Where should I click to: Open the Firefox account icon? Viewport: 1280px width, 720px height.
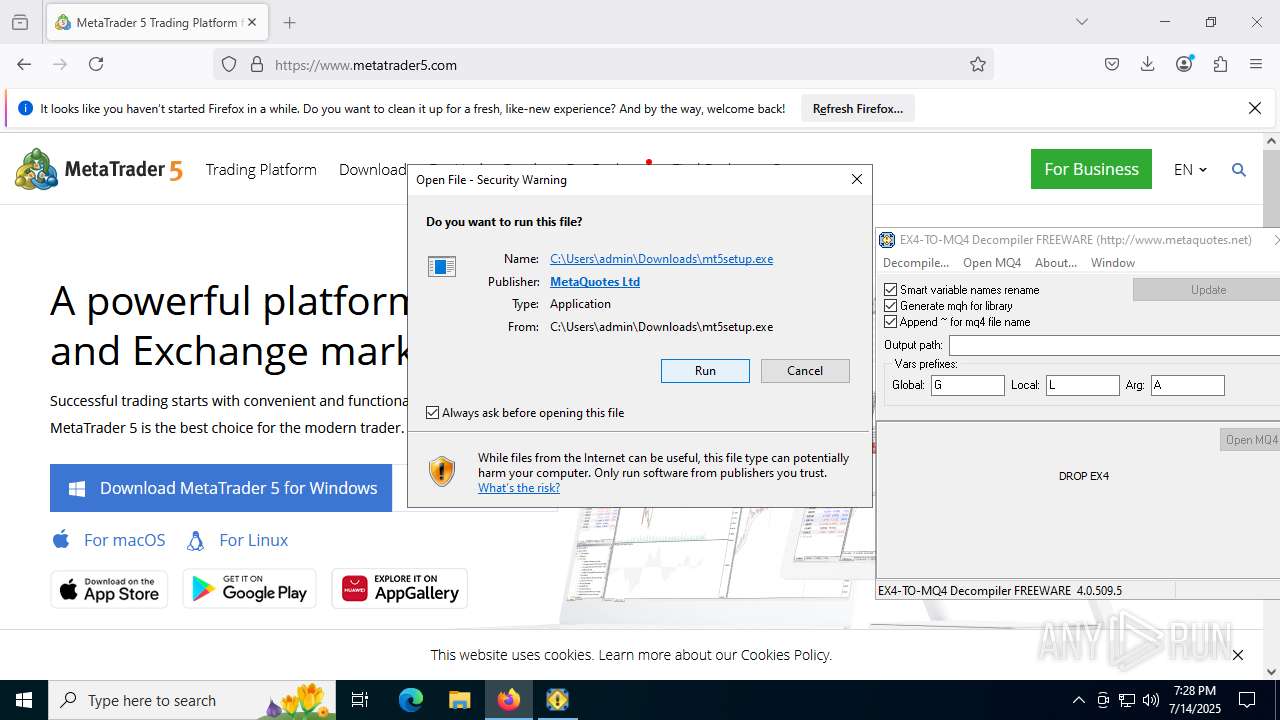tap(1184, 64)
